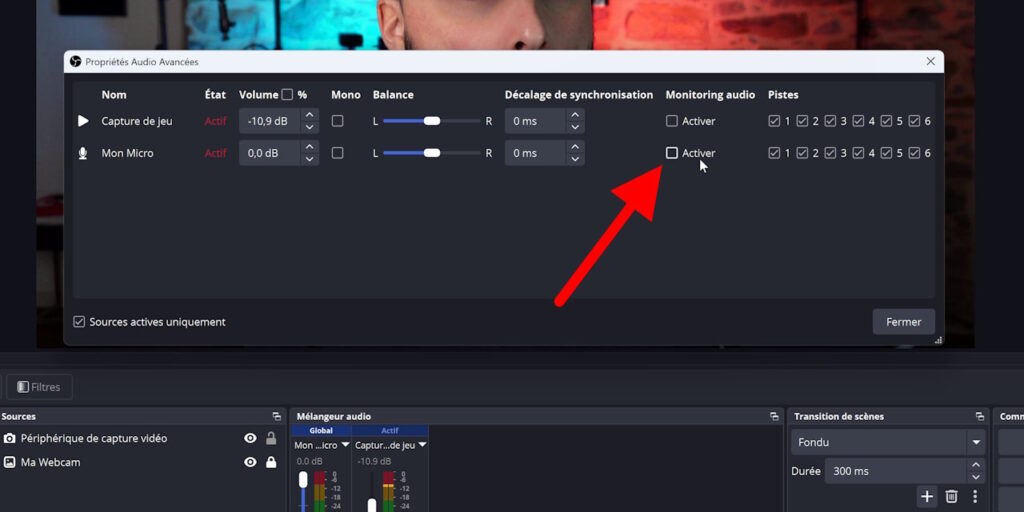Close the Propriétés Audio Avancées dialog with X
Viewport: 1024px width, 512px height.
click(x=931, y=61)
